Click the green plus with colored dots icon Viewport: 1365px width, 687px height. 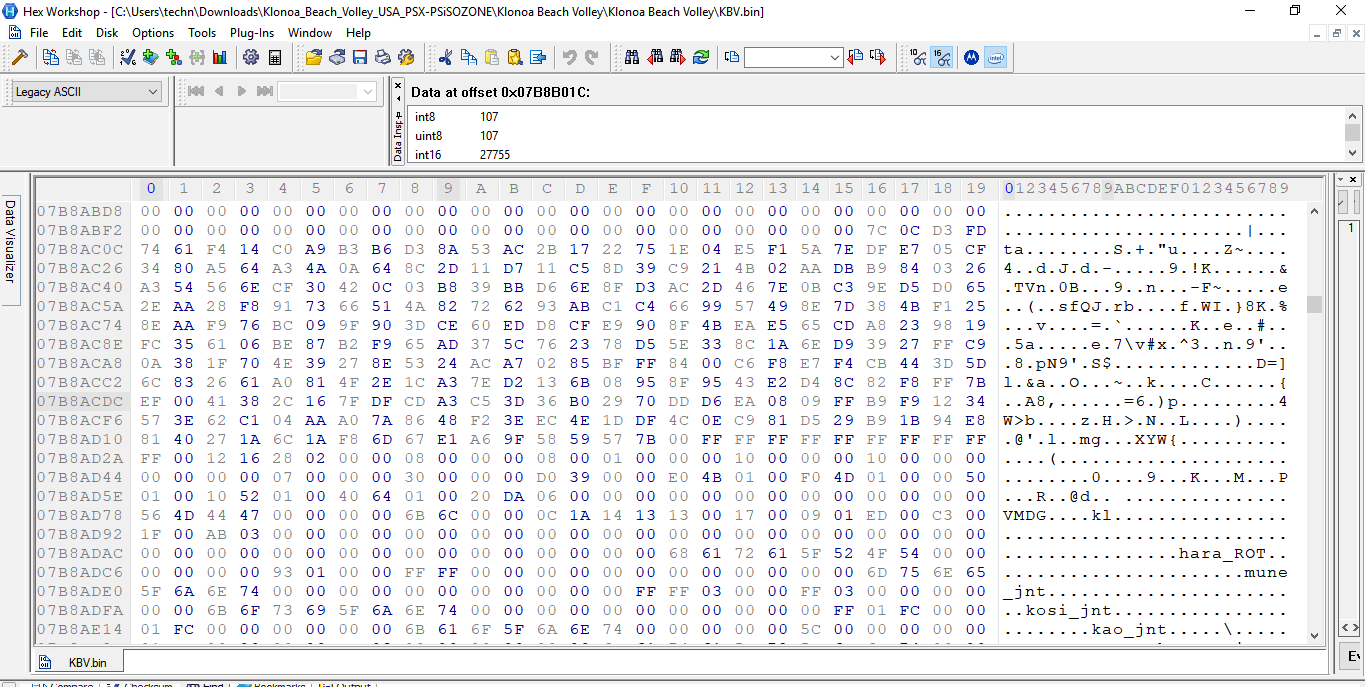[x=174, y=57]
